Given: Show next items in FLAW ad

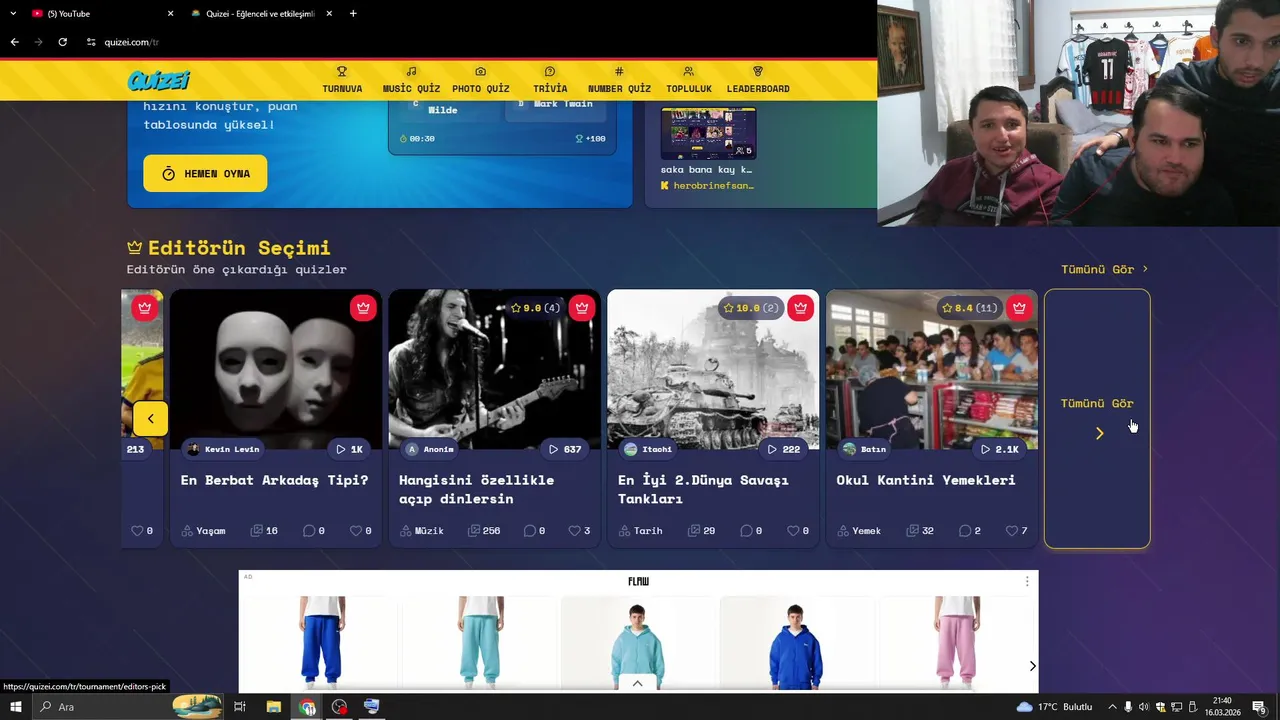Looking at the screenshot, I should tap(1032, 666).
